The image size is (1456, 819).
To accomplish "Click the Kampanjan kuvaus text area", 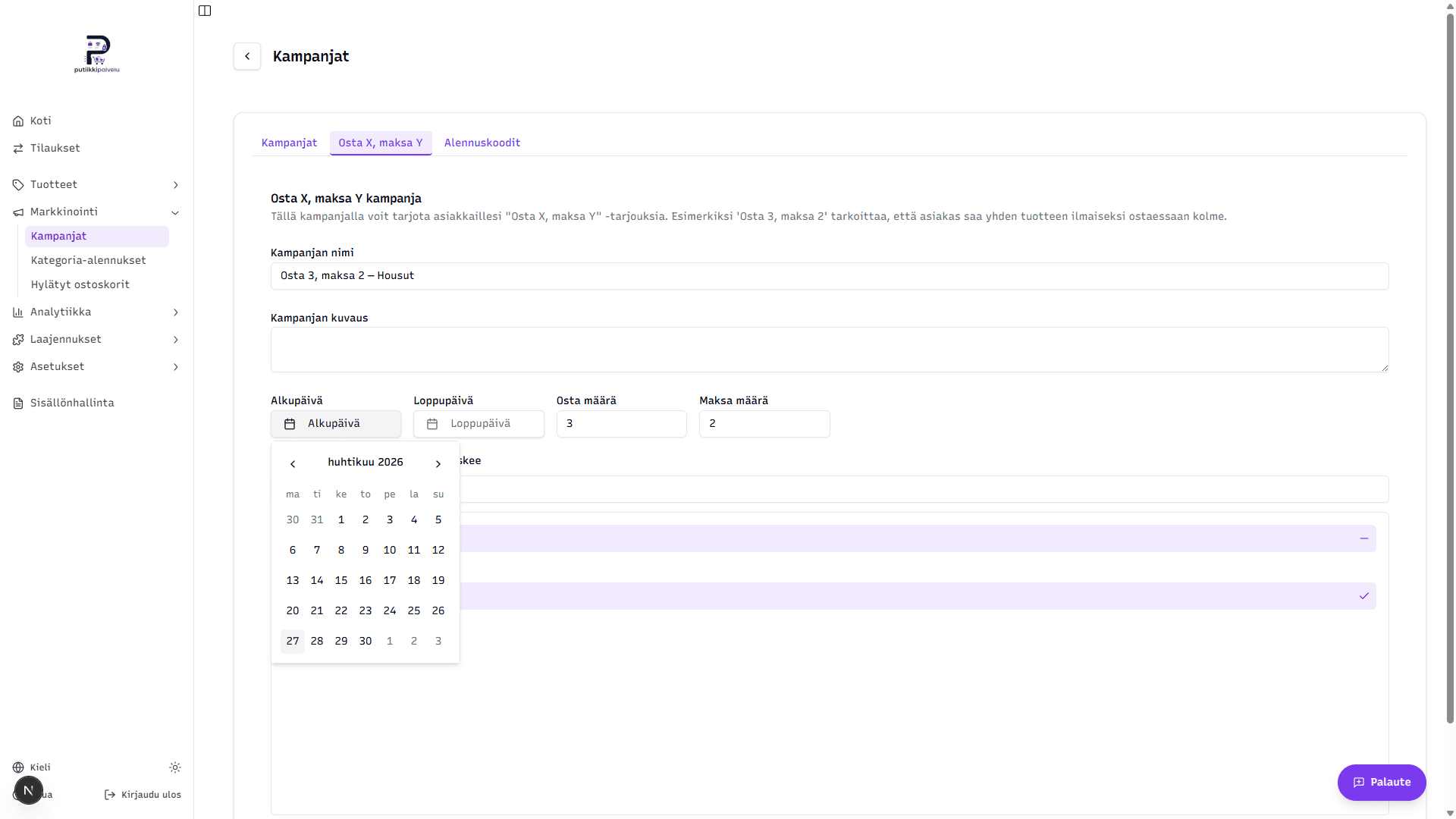I will click(830, 350).
